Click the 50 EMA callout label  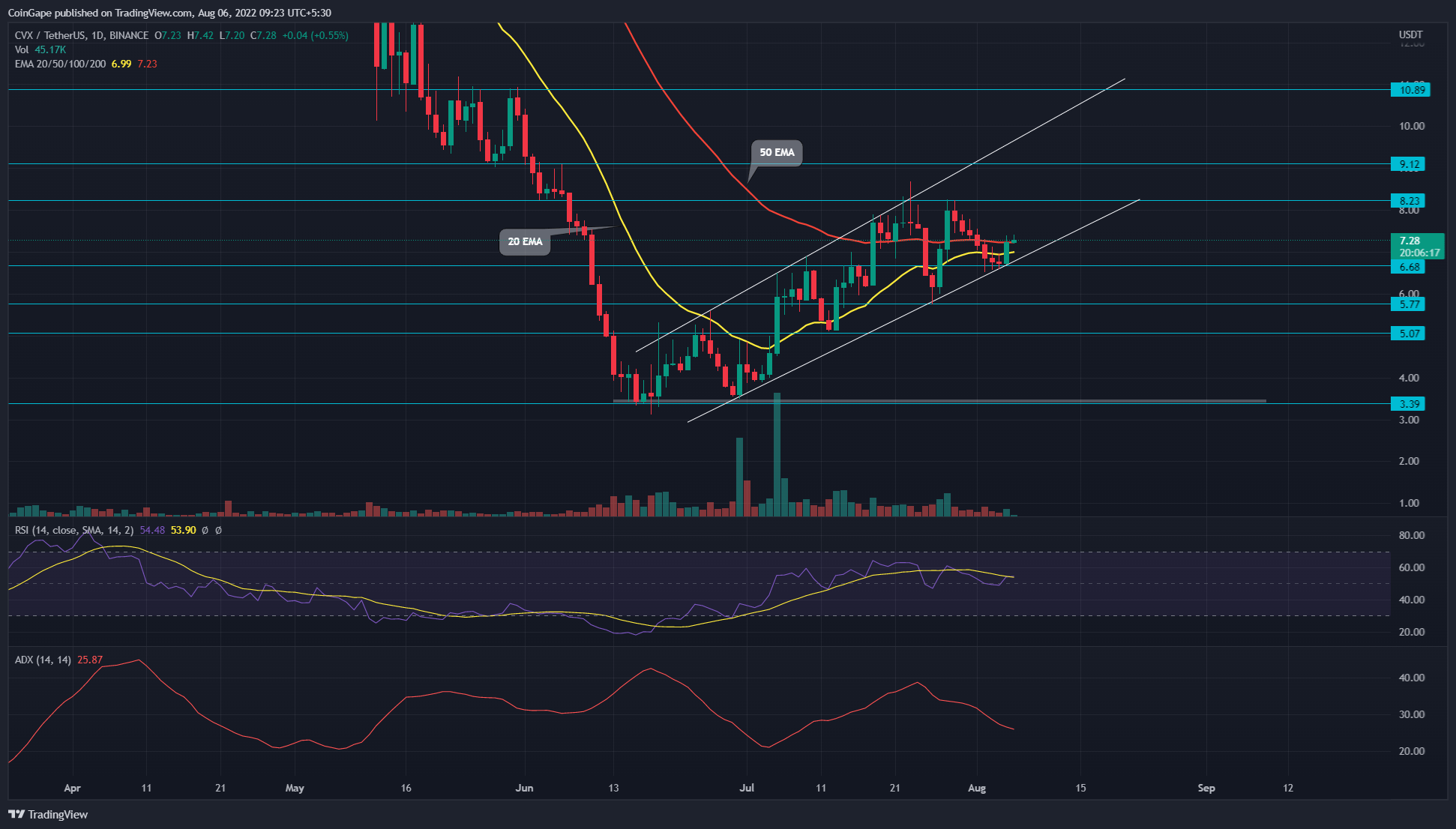[x=776, y=152]
